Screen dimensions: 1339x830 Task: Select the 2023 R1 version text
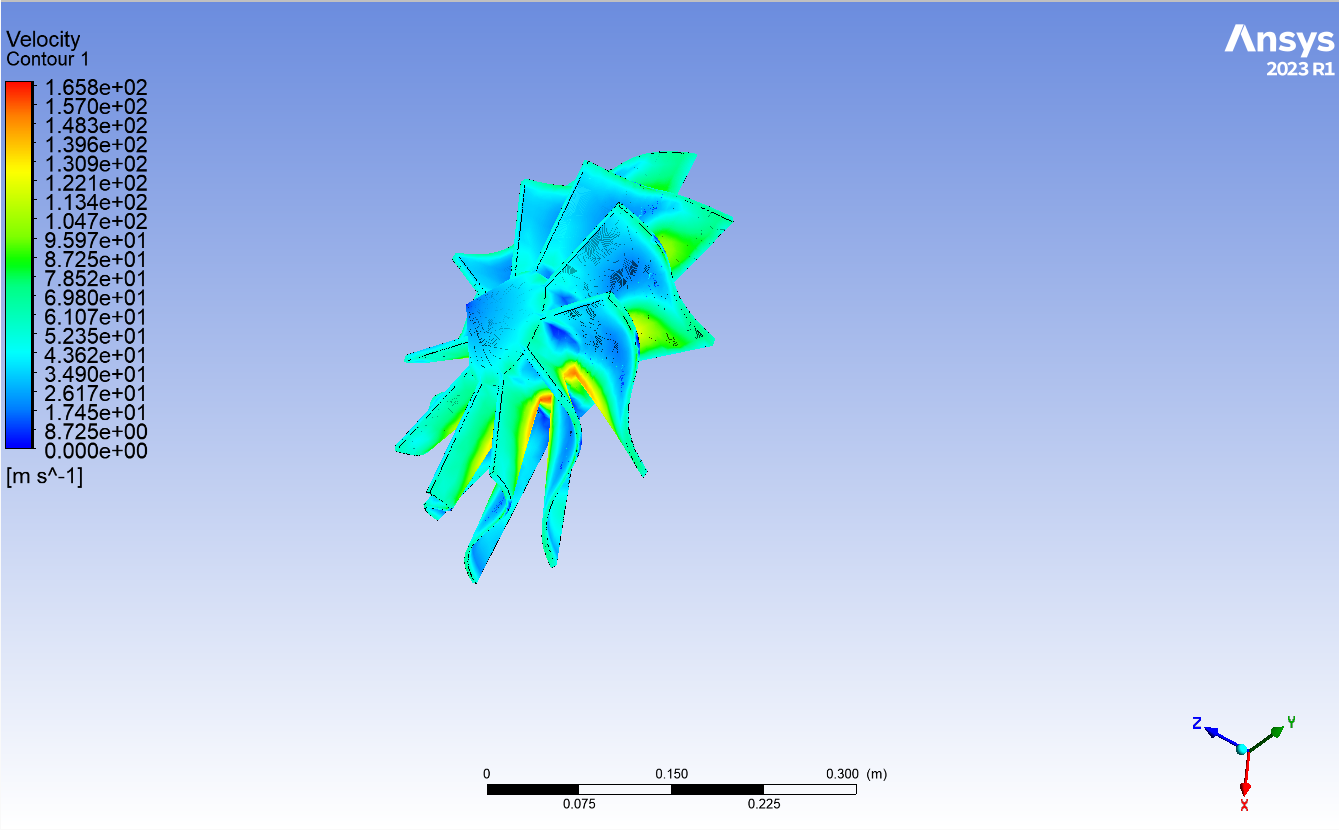(1299, 69)
